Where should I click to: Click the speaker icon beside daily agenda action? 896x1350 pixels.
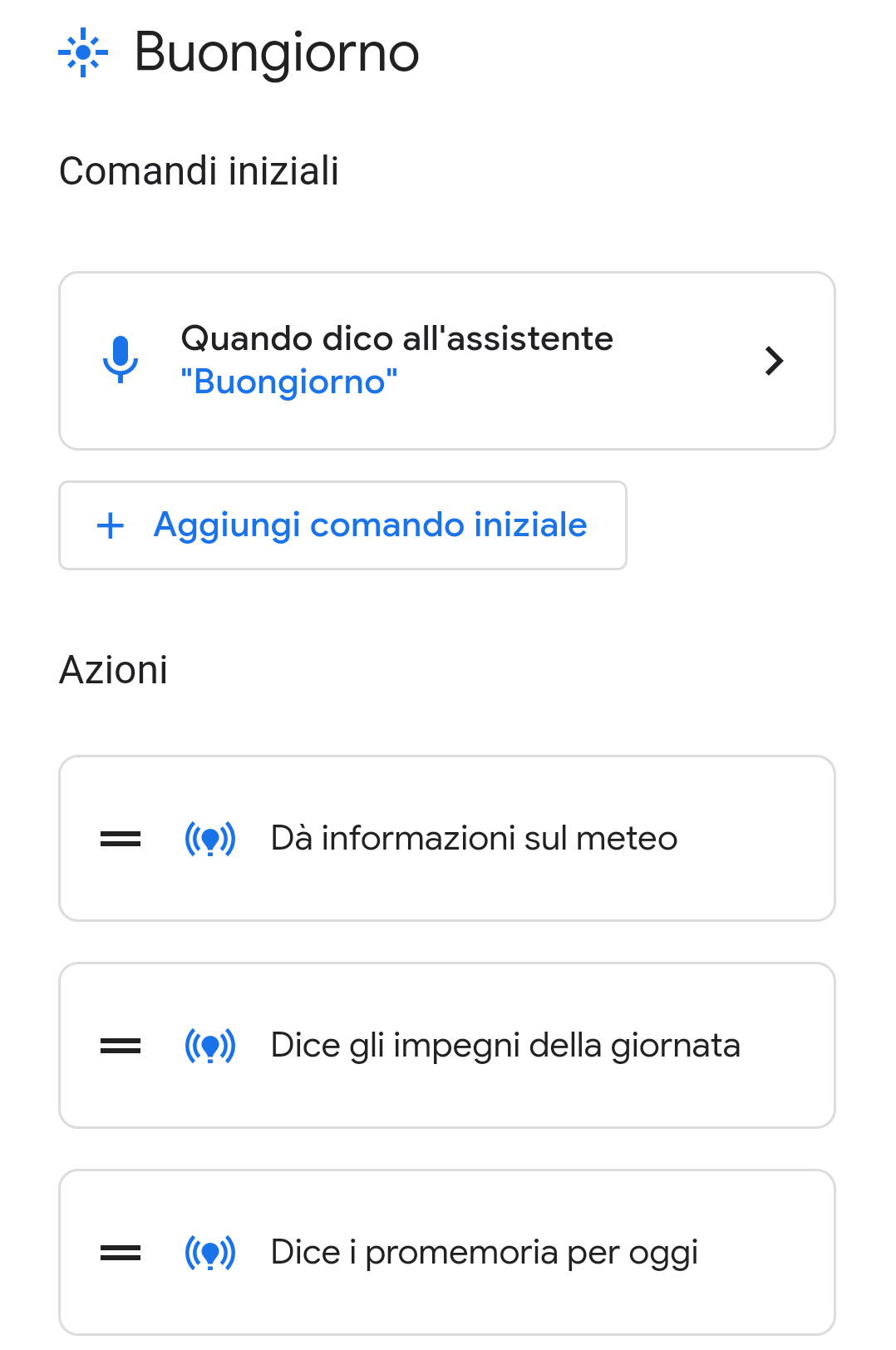pos(210,1045)
